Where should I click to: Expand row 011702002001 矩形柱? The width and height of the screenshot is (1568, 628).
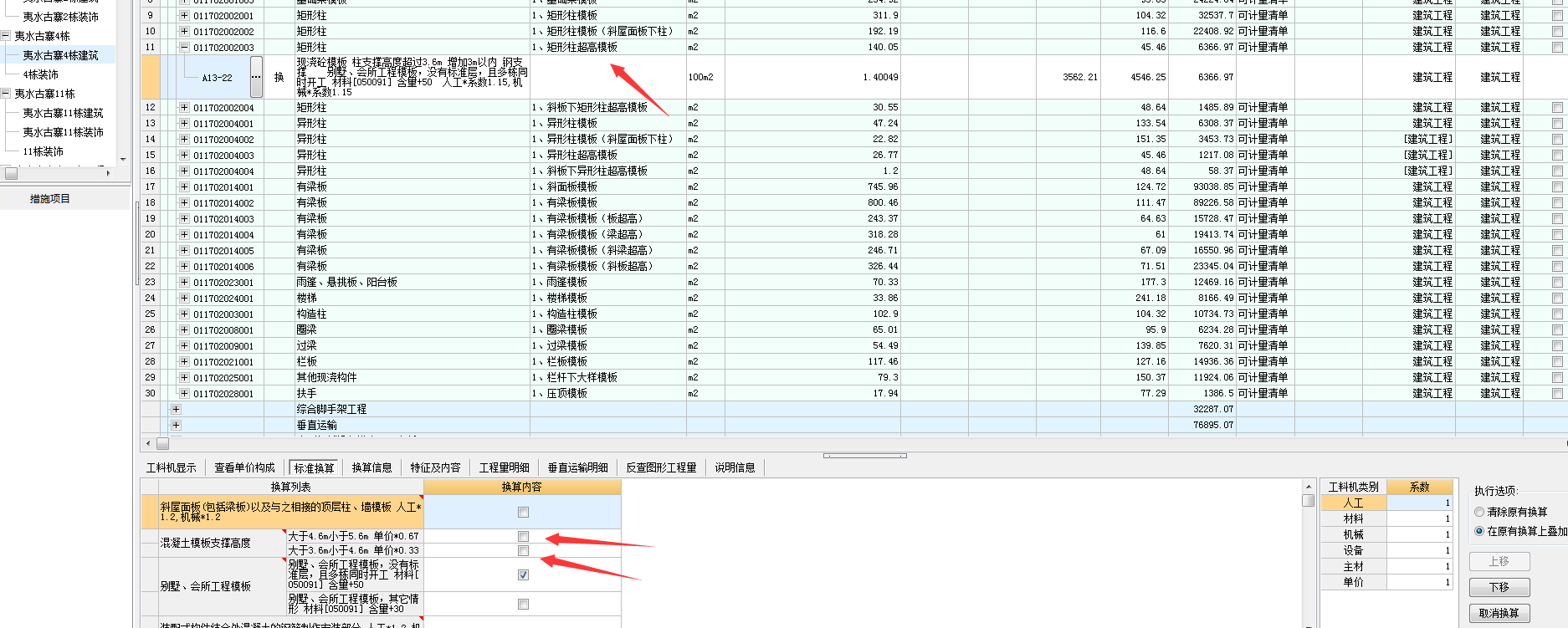click(184, 16)
